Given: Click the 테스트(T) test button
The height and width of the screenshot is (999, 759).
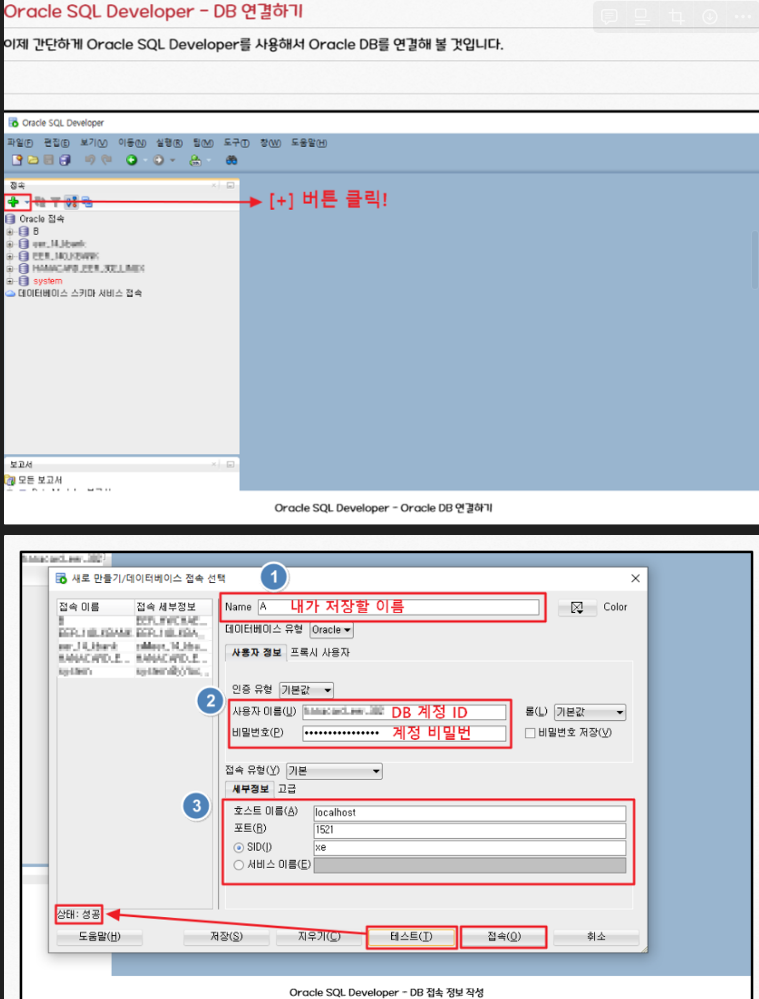Looking at the screenshot, I should [411, 937].
